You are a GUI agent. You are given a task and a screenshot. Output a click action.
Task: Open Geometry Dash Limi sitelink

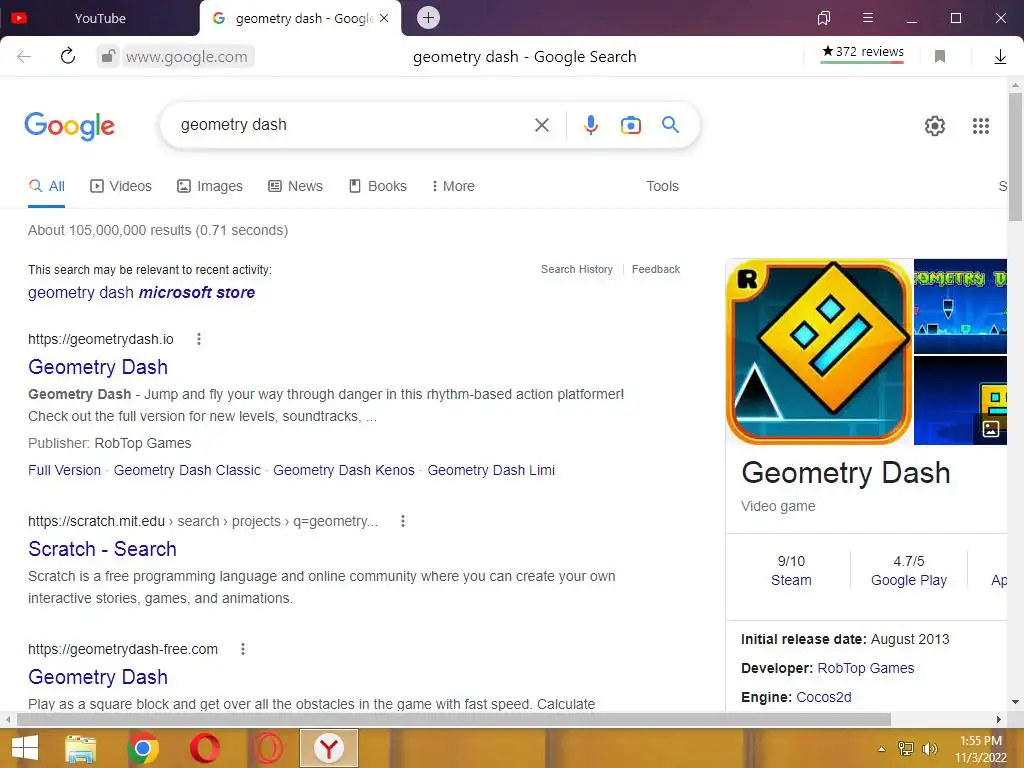[491, 470]
